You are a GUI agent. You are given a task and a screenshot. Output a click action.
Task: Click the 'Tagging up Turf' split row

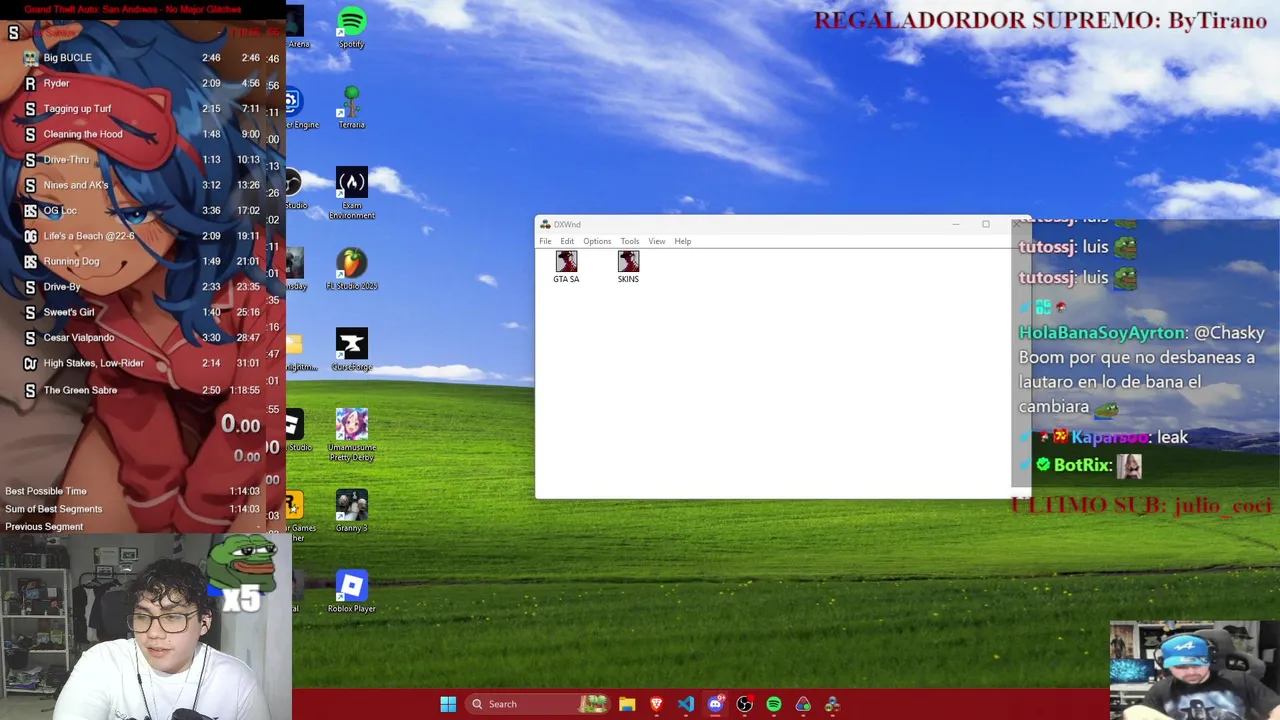point(143,108)
